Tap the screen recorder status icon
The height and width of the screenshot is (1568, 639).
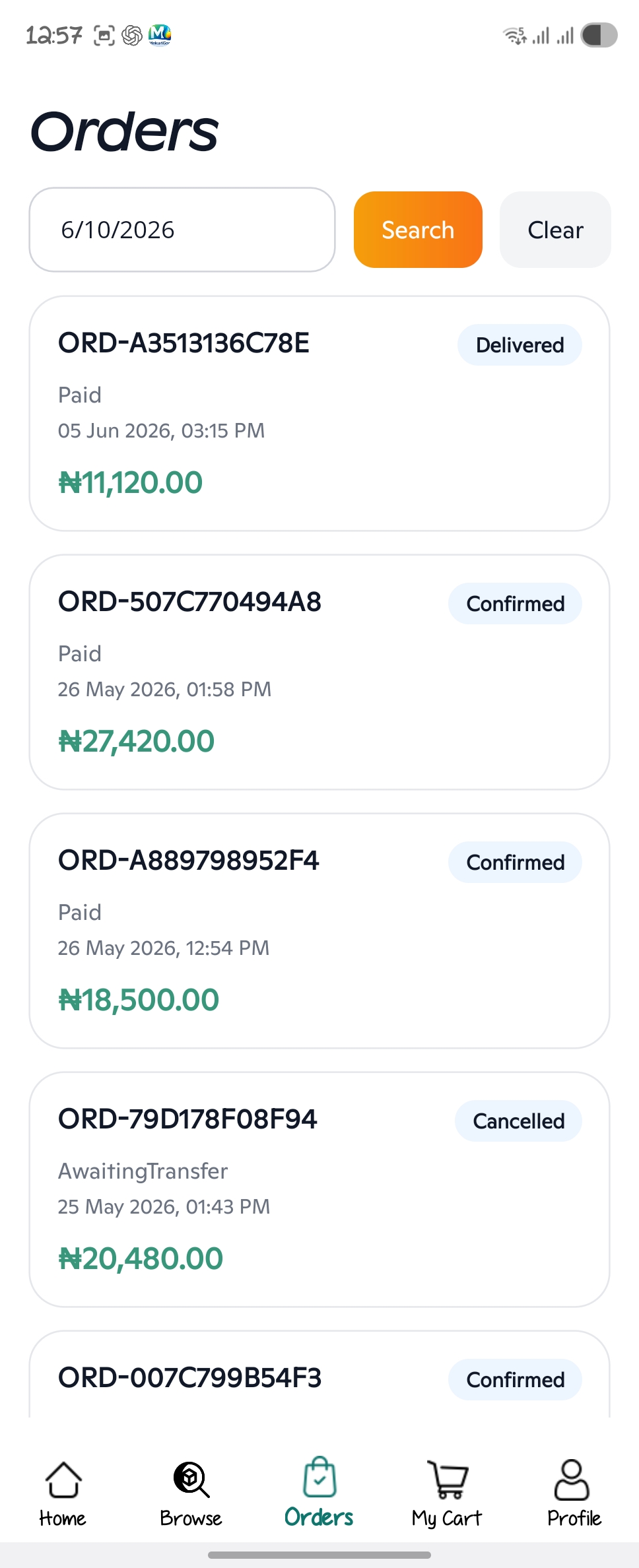point(104,35)
